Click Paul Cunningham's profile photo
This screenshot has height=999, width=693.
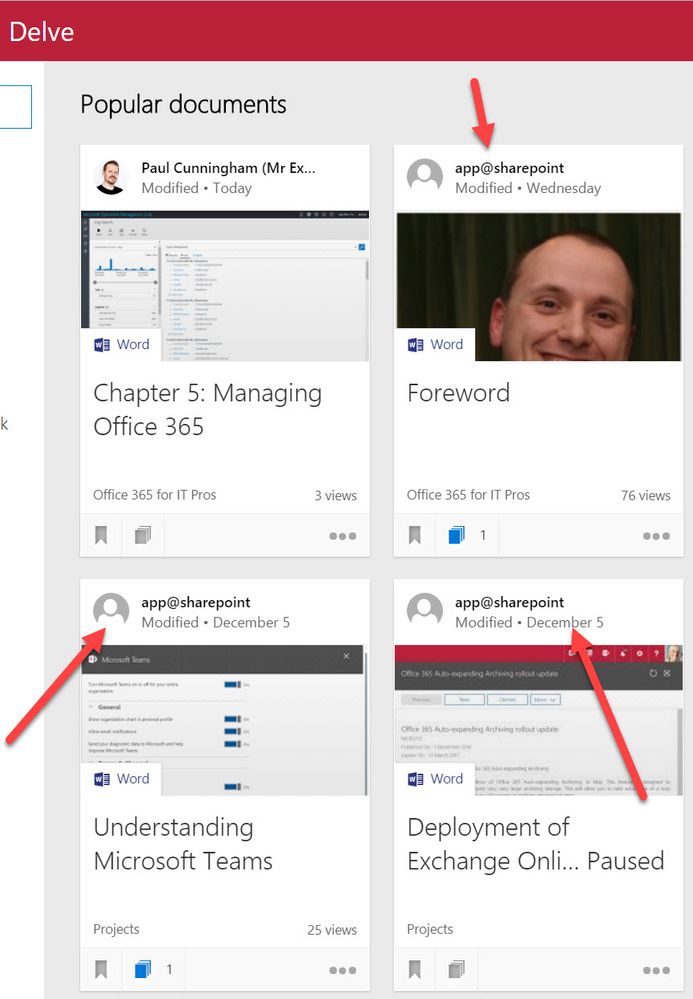click(111, 176)
